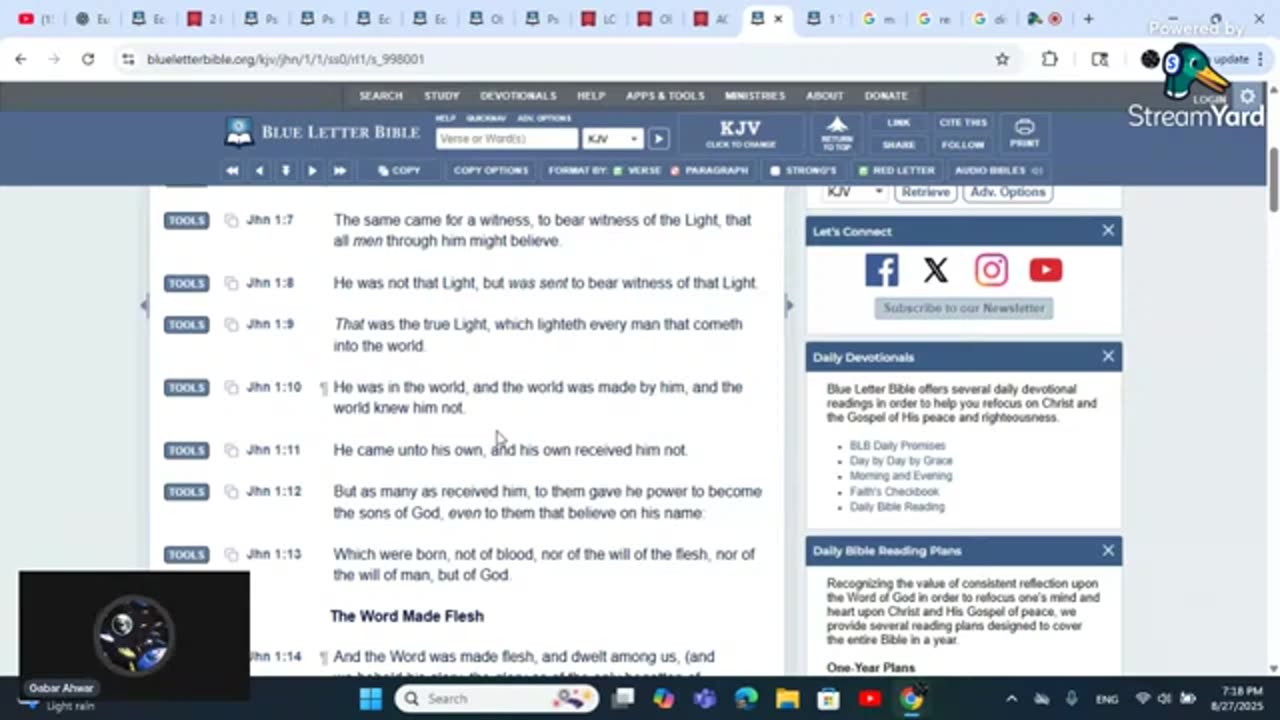The width and height of the screenshot is (1280, 720).
Task: Click the page vertical scrollbar thumb
Action: (x=1273, y=179)
